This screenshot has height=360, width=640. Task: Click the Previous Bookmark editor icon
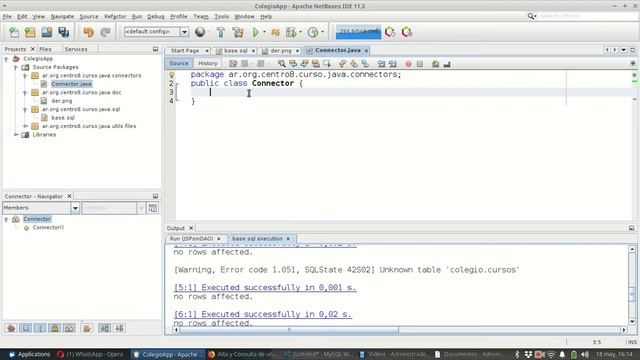pyautogui.click(x=342, y=64)
